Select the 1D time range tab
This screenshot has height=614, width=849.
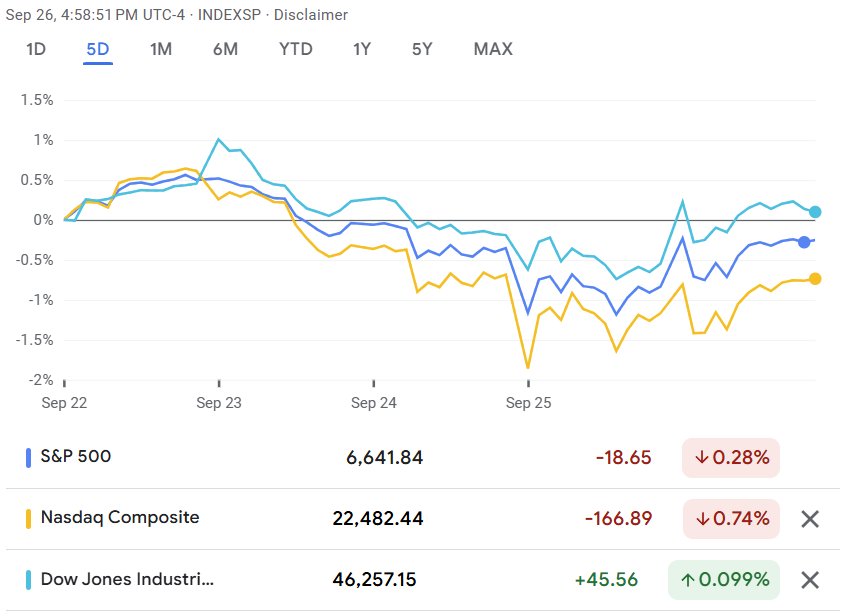[x=36, y=49]
